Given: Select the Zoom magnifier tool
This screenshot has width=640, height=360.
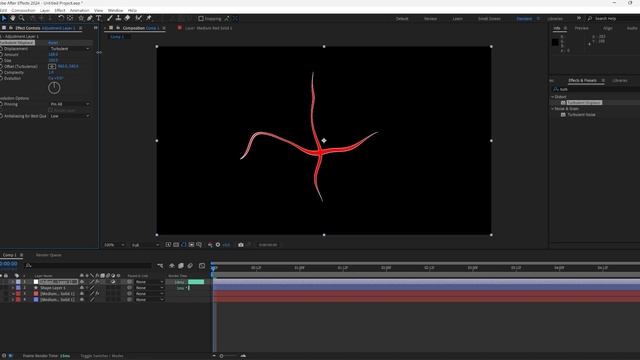Looking at the screenshot, I should [x=22, y=18].
